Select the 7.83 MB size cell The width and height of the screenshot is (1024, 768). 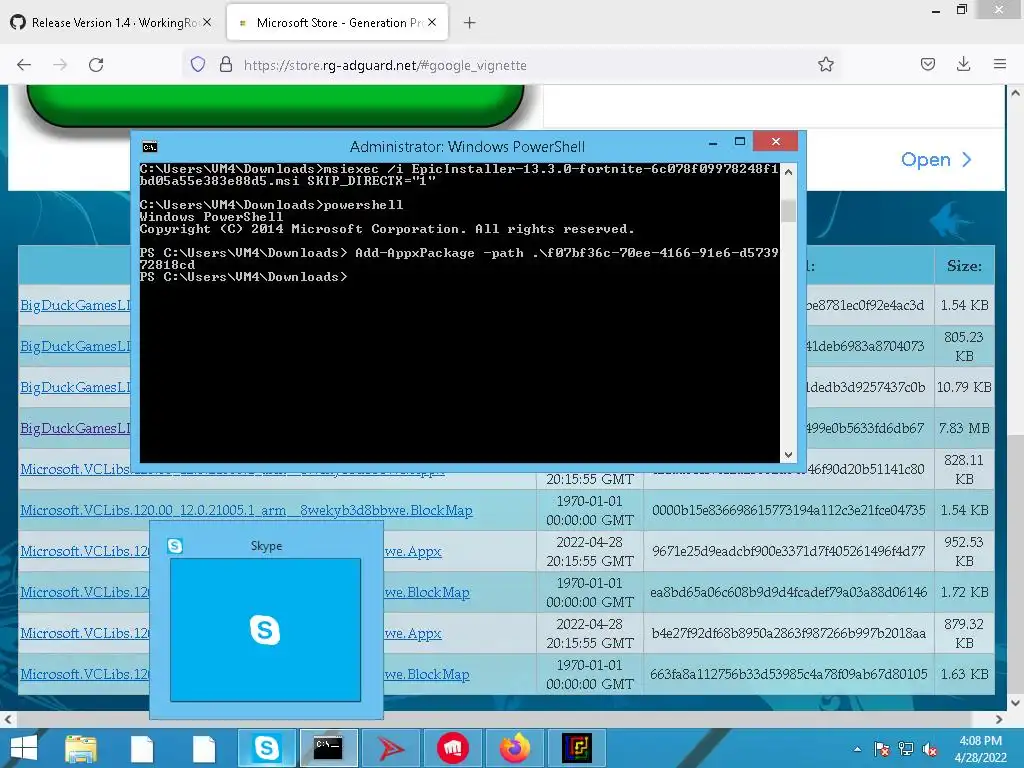(x=964, y=428)
